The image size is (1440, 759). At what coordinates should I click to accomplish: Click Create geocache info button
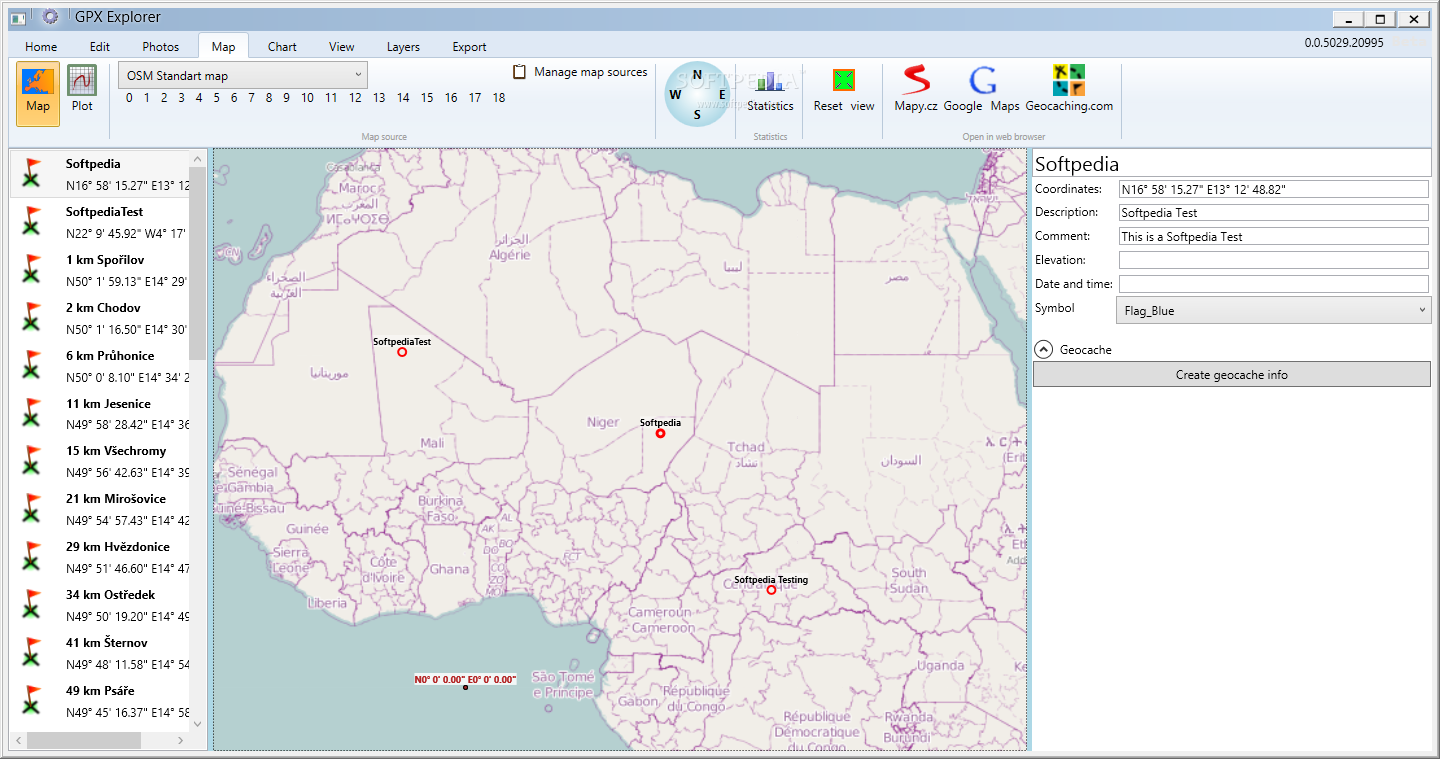1231,375
